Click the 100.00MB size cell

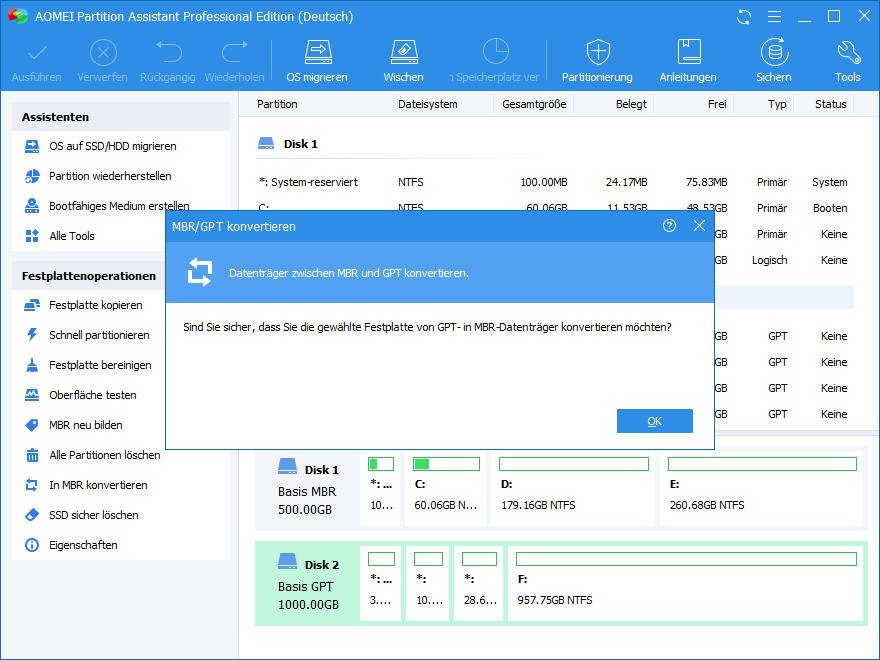tap(544, 182)
